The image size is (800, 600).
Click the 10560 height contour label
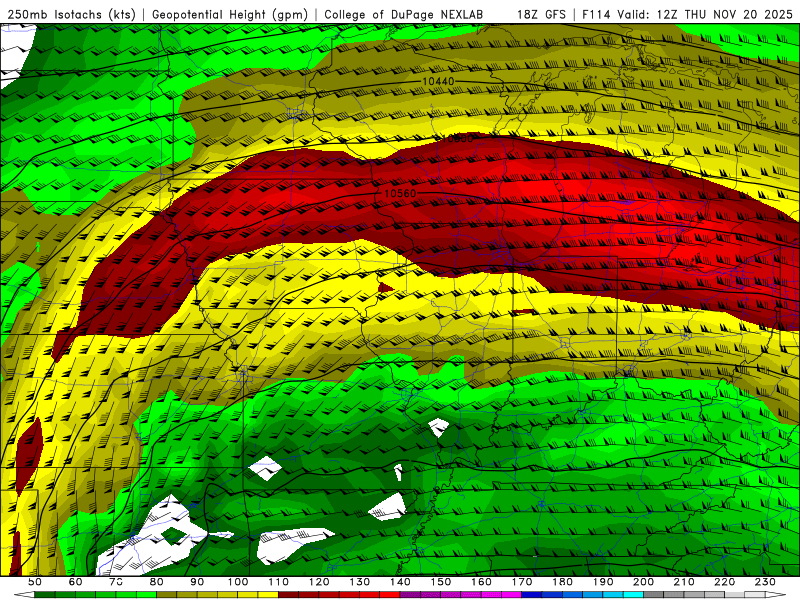coord(400,193)
